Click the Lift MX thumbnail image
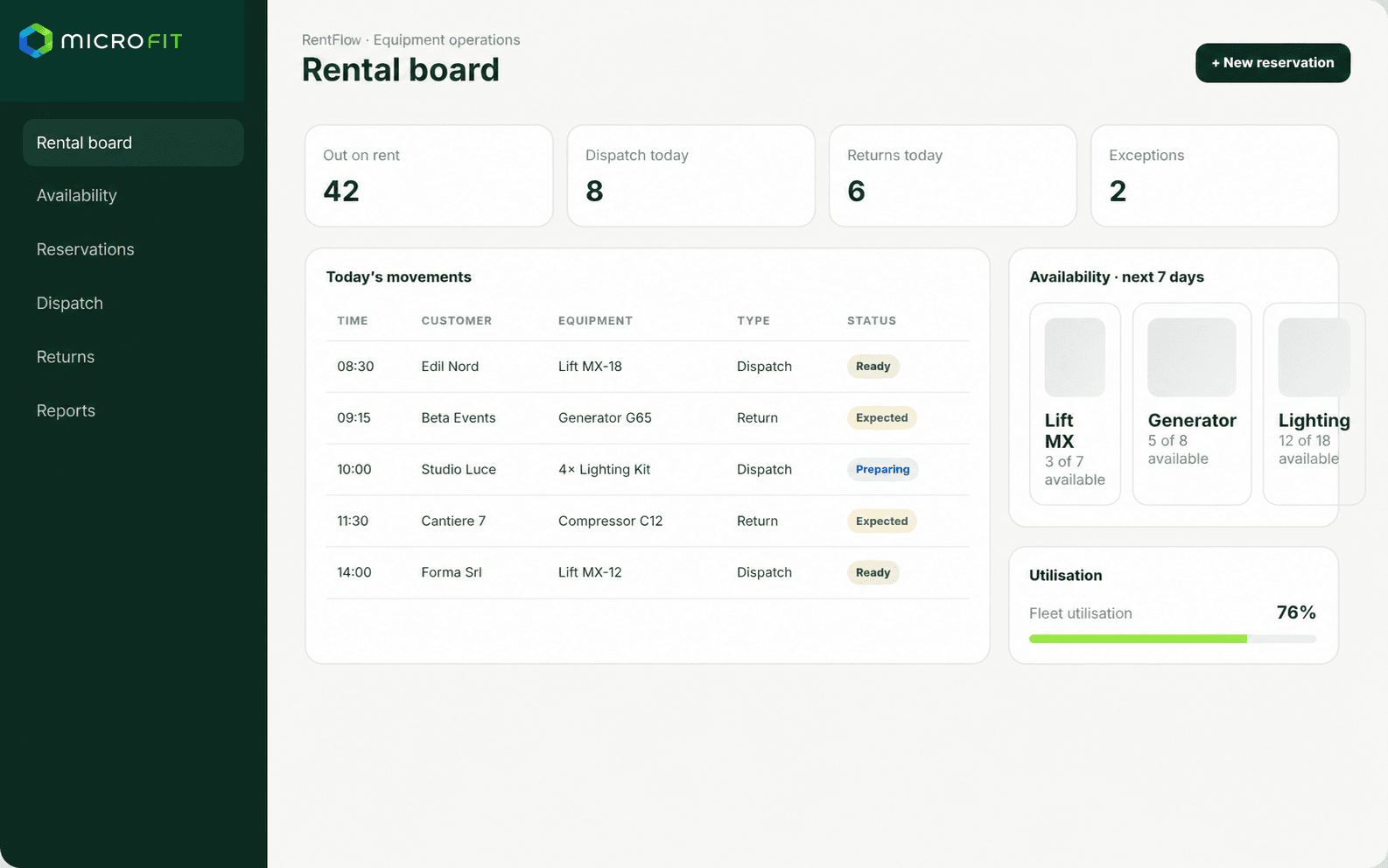This screenshot has height=868, width=1388. pyautogui.click(x=1075, y=357)
